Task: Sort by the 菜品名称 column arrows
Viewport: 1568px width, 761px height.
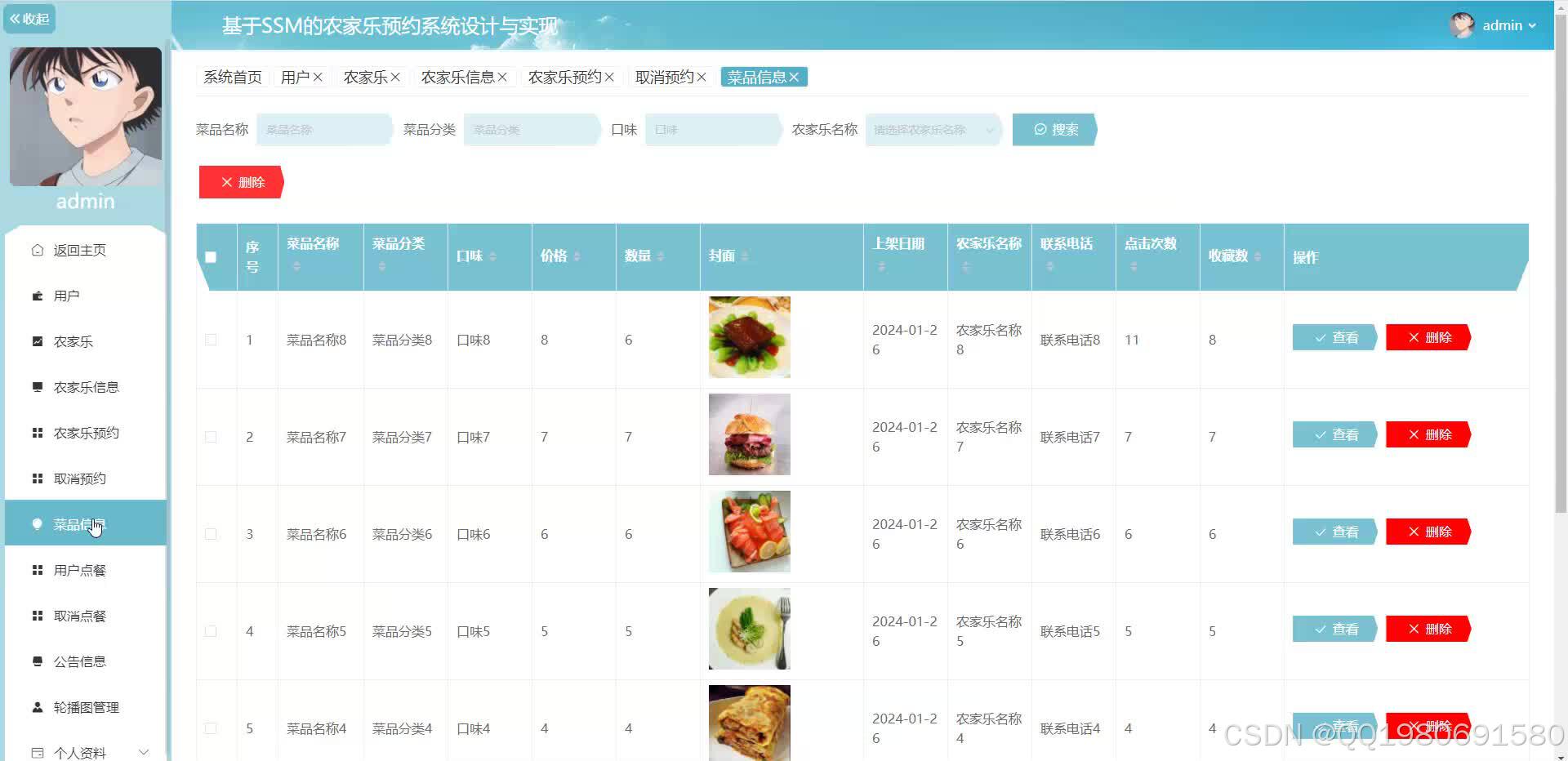Action: pyautogui.click(x=296, y=266)
